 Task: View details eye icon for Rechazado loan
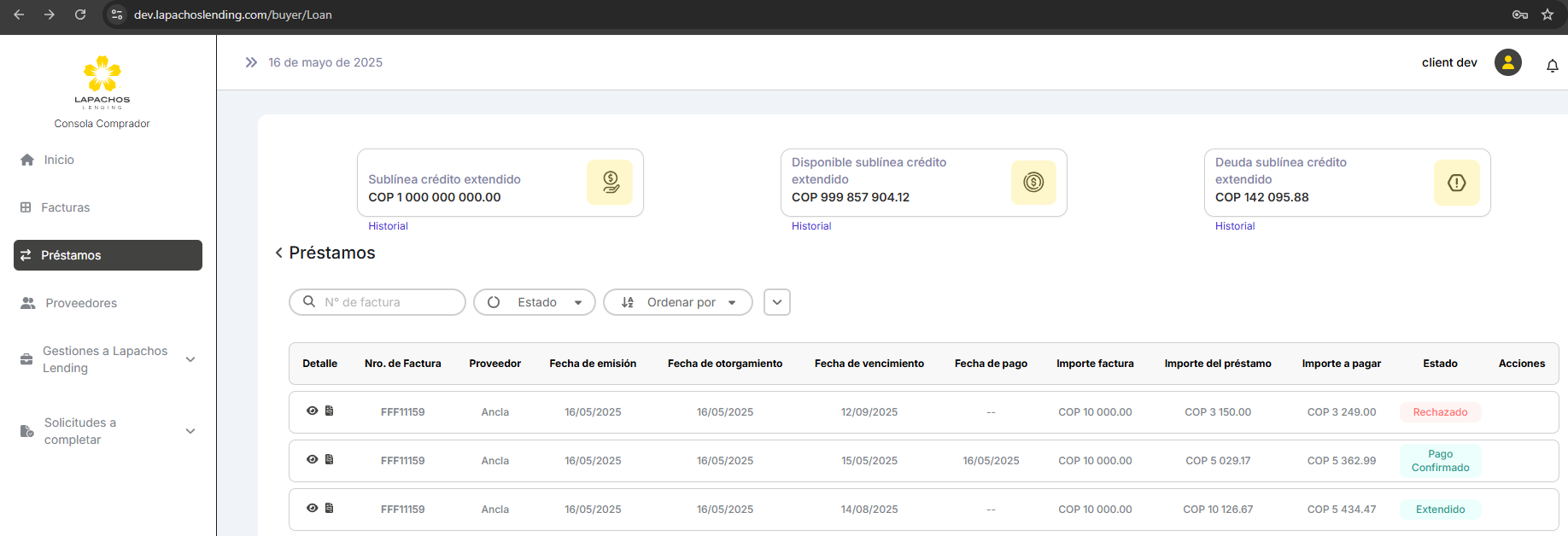point(312,411)
